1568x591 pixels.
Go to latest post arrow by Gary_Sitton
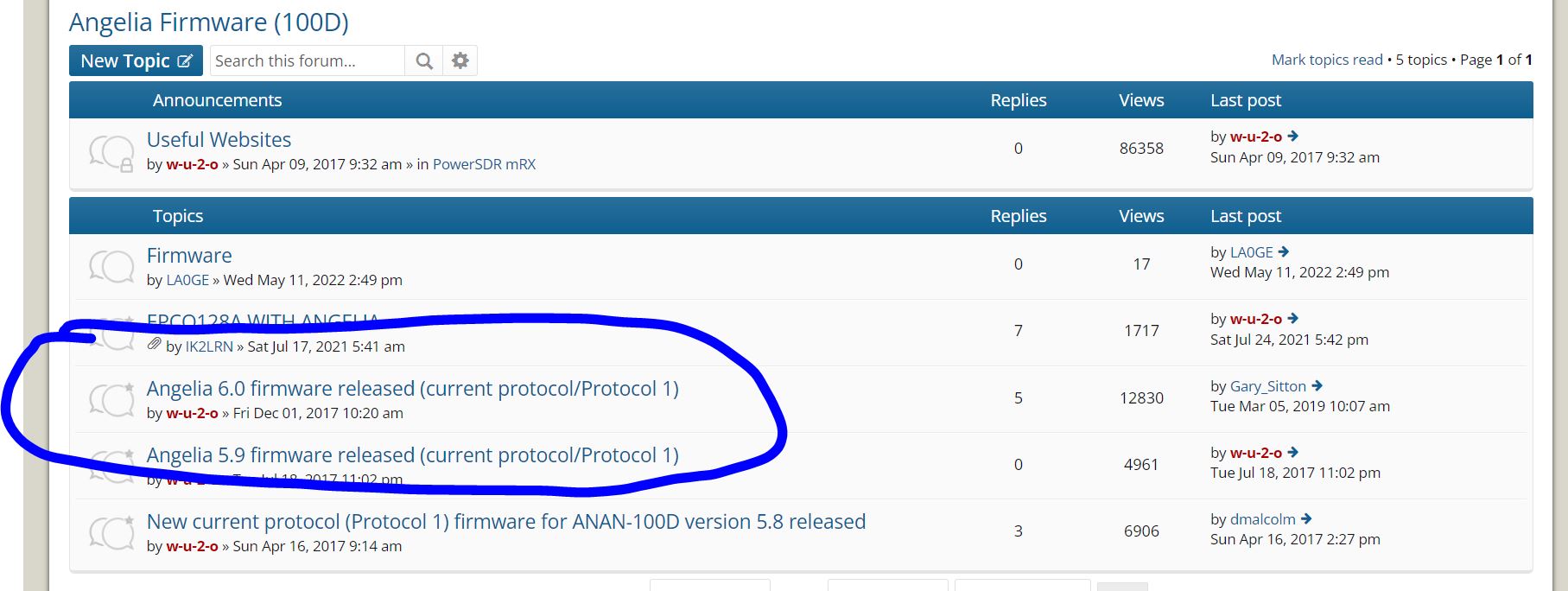pyautogui.click(x=1317, y=386)
